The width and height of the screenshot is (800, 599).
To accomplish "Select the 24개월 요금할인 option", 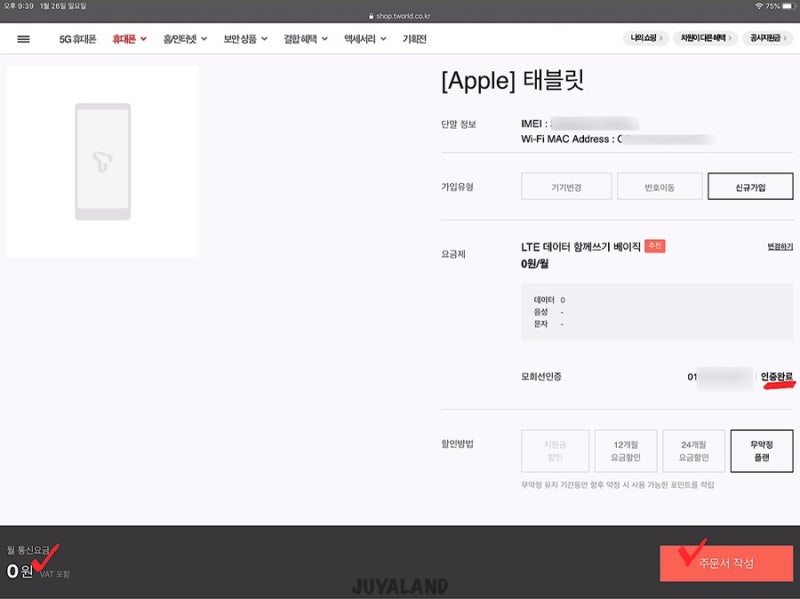I will click(x=693, y=451).
